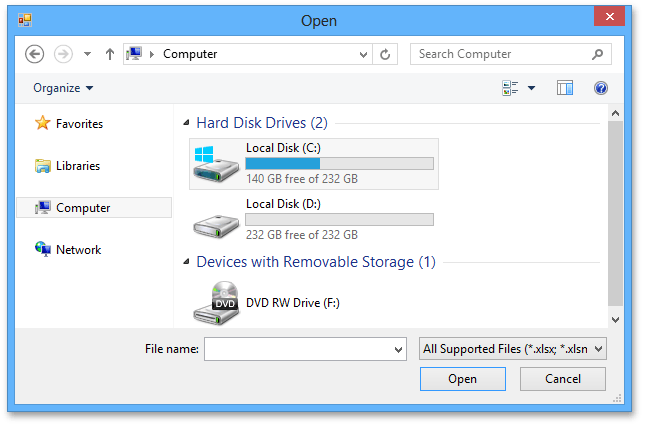645x427 pixels.
Task: Click the Back navigation arrow
Action: (35, 54)
